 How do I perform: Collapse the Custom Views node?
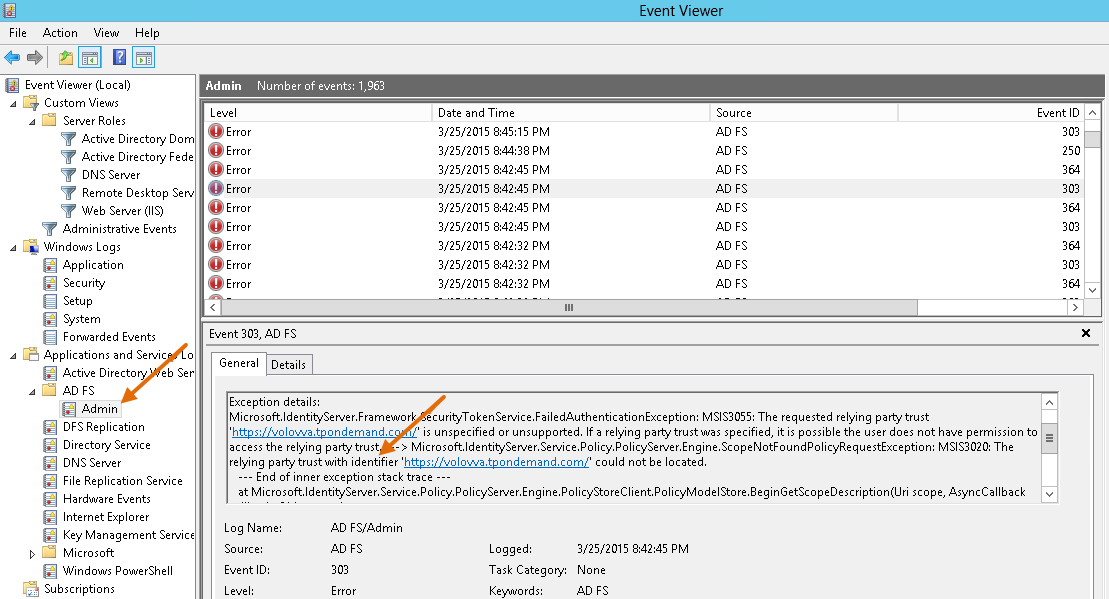coord(13,103)
